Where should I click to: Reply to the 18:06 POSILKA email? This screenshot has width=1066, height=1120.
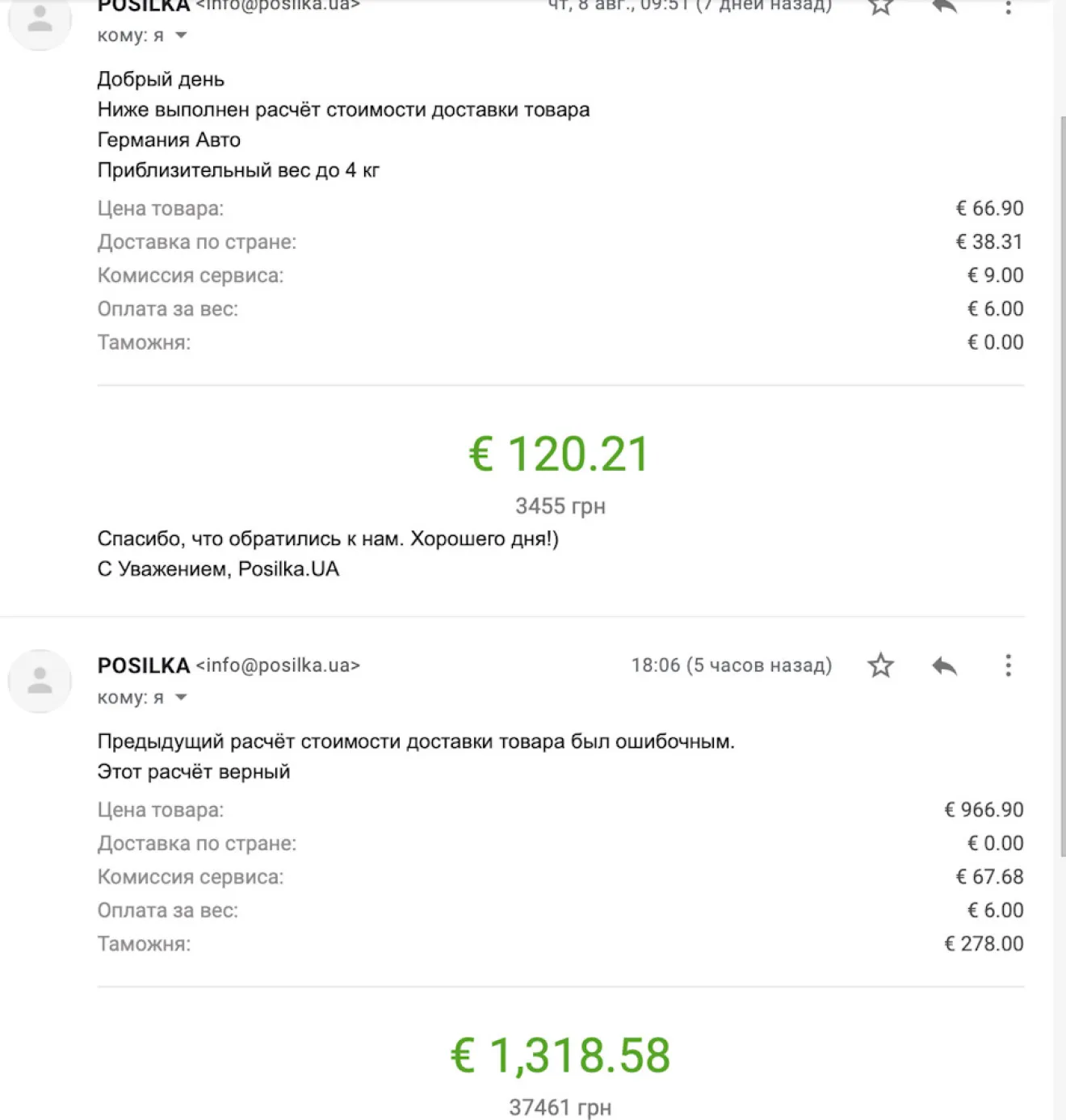click(x=944, y=665)
